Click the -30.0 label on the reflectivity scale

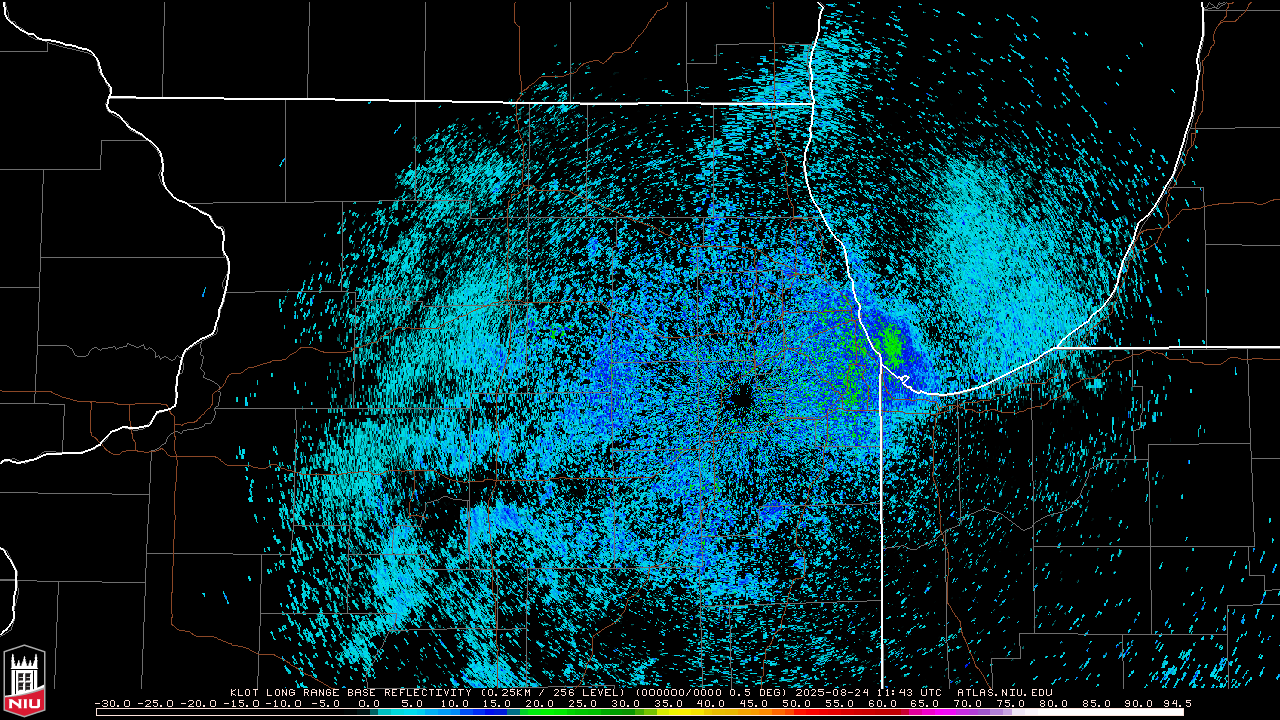point(112,703)
